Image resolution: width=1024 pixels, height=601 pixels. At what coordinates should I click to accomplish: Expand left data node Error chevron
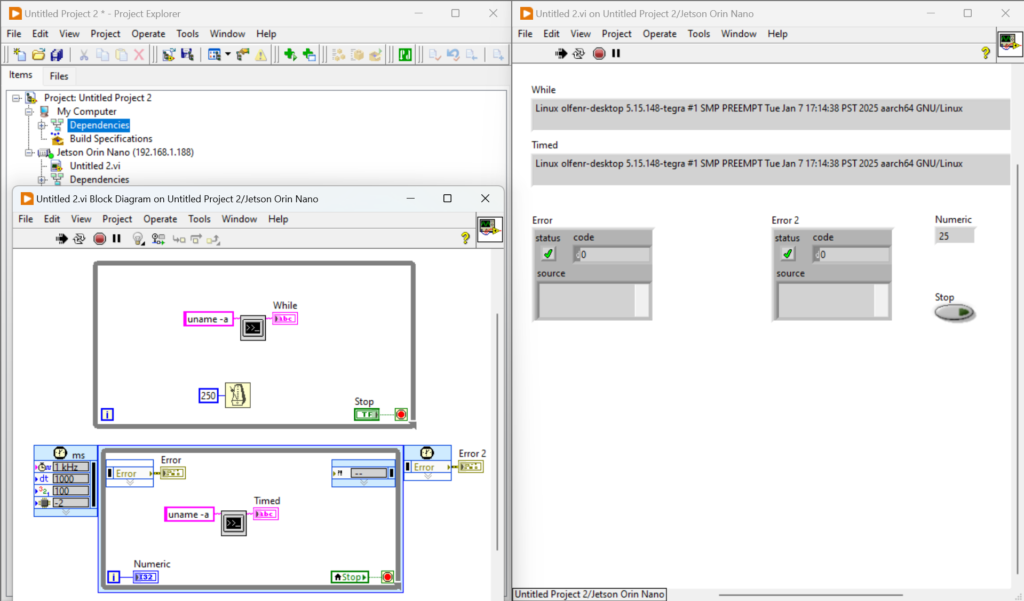(130, 483)
